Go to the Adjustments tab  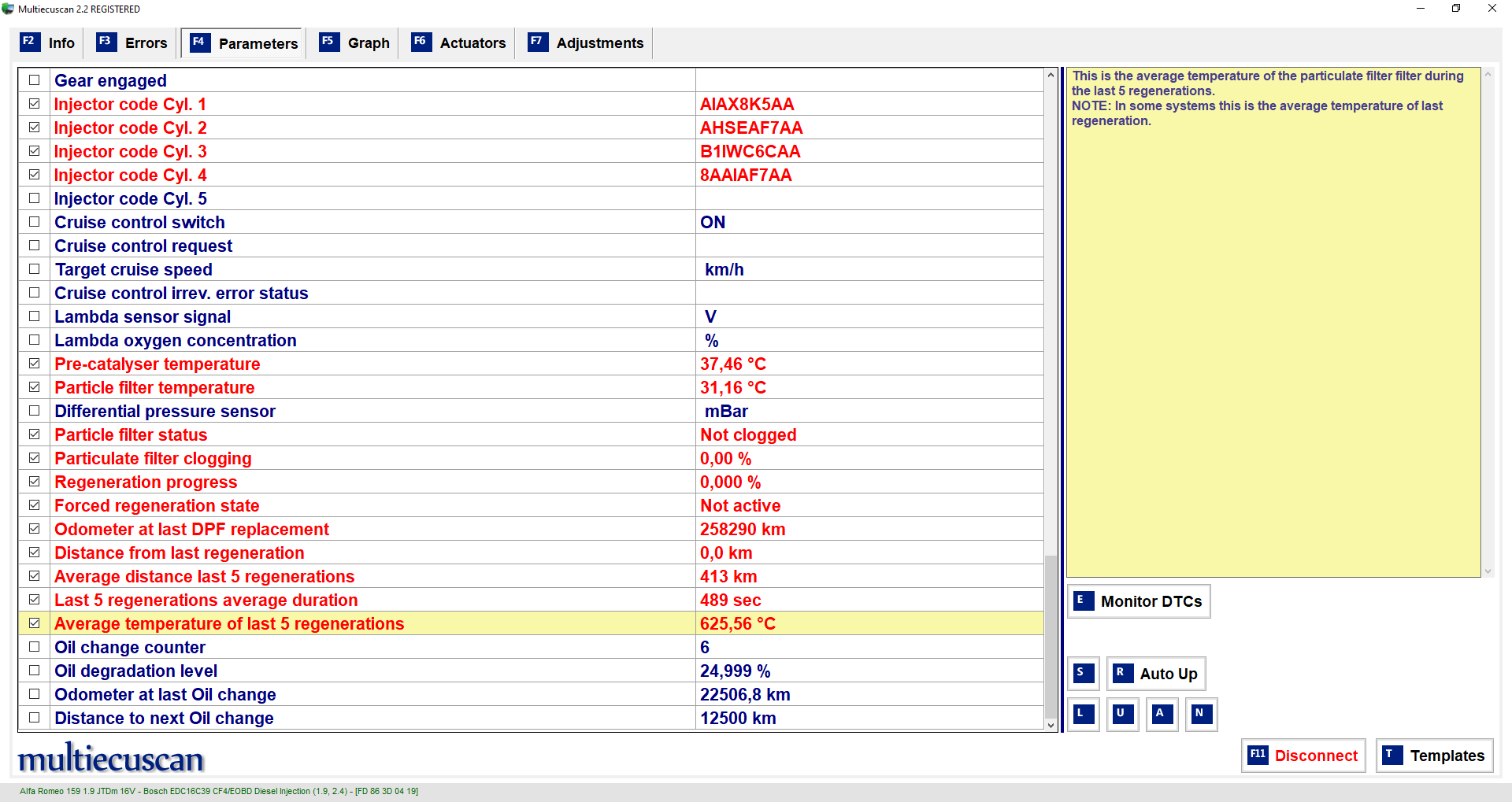(587, 43)
